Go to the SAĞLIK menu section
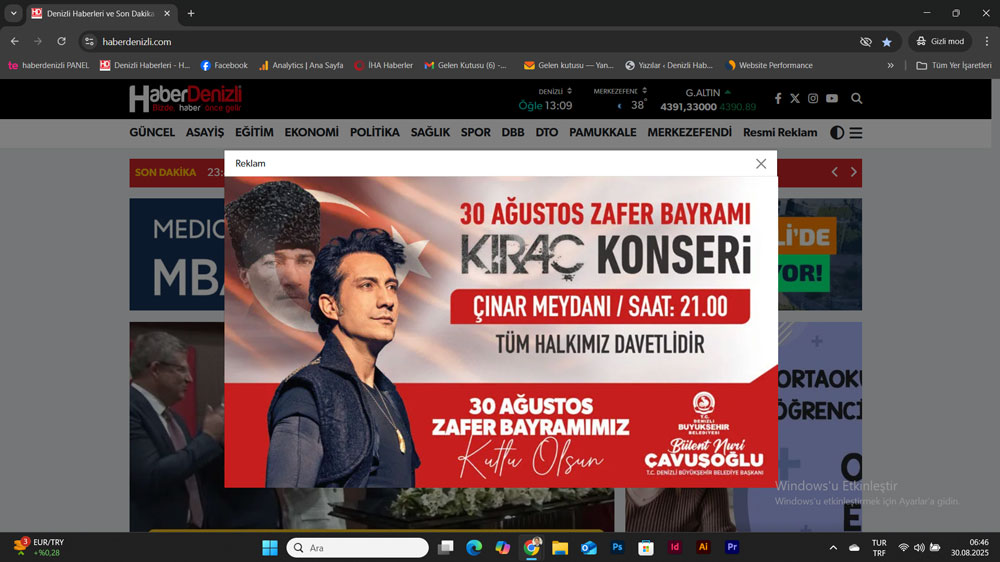 coord(430,133)
